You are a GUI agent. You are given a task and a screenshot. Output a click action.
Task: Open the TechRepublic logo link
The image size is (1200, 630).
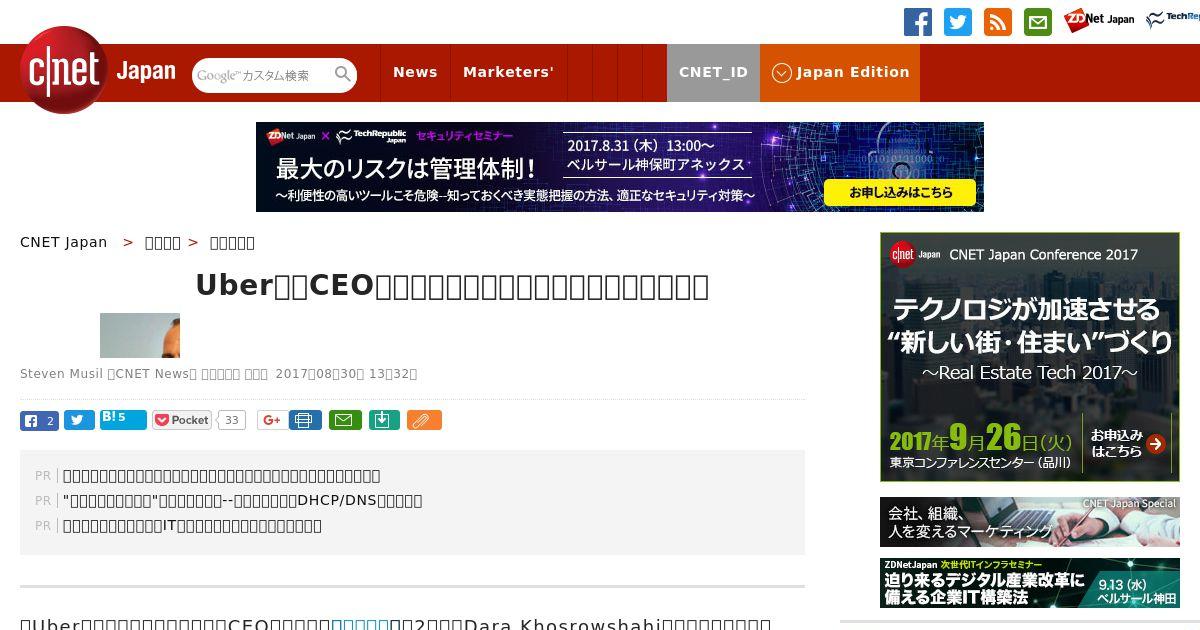click(1173, 20)
